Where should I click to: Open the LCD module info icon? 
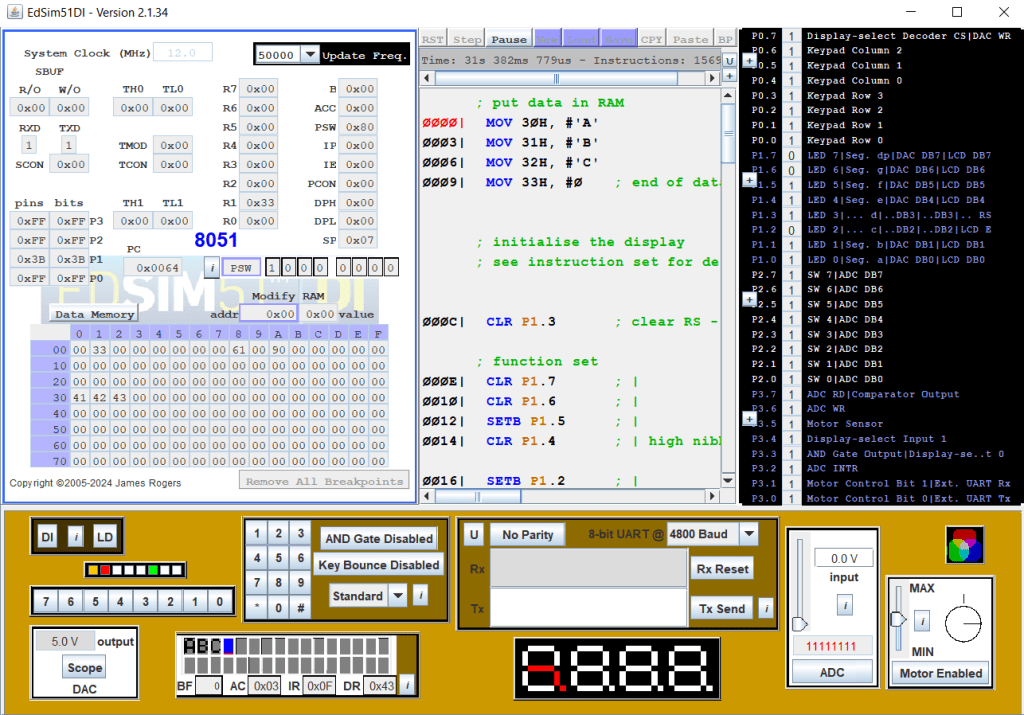click(406, 685)
